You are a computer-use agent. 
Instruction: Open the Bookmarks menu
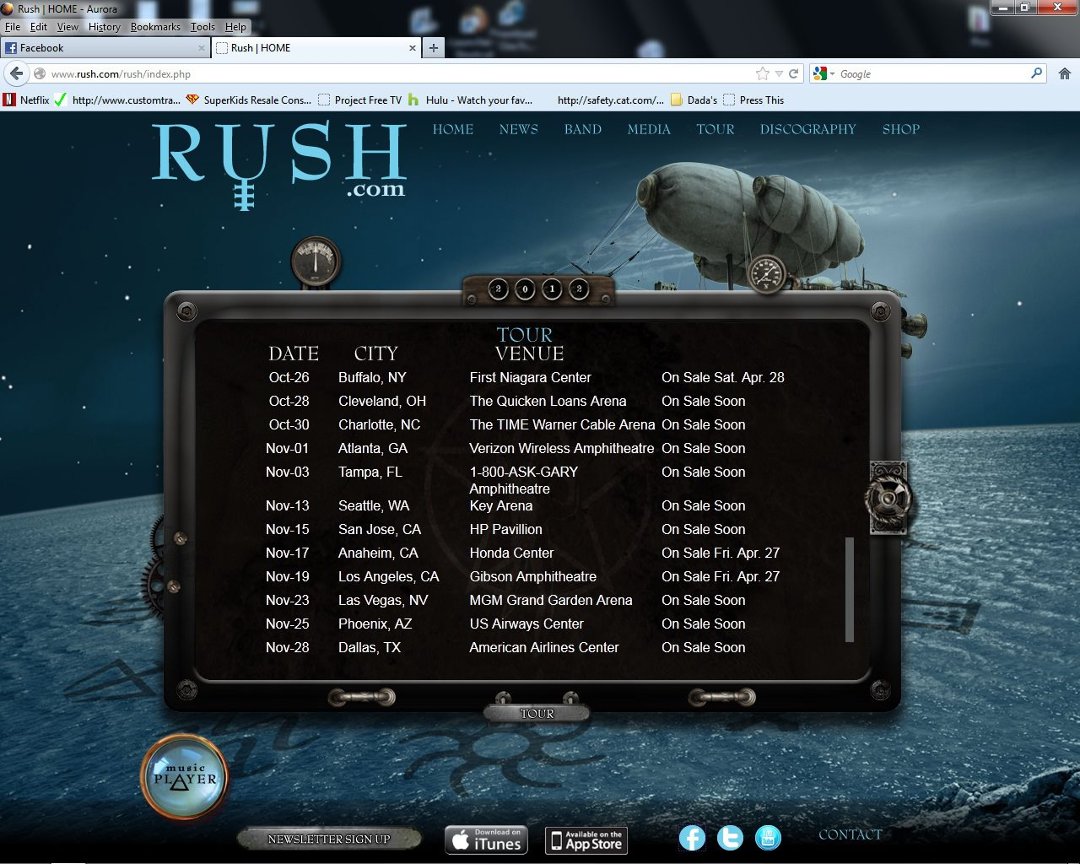(x=155, y=27)
